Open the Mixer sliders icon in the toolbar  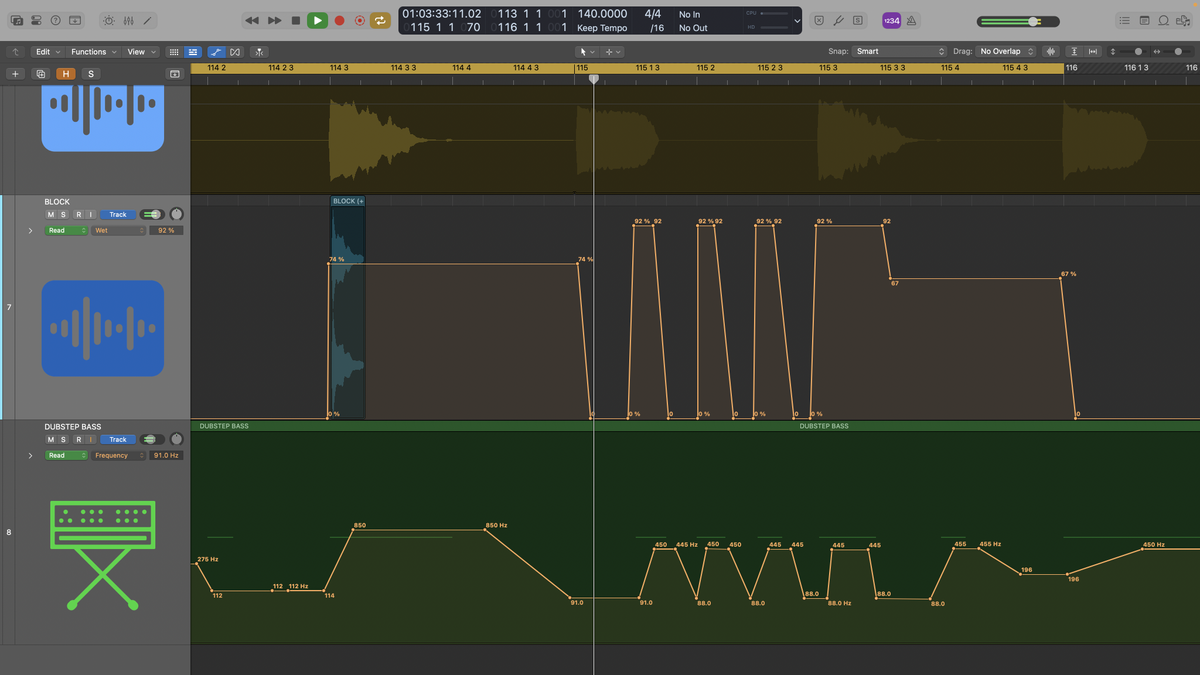(128, 20)
